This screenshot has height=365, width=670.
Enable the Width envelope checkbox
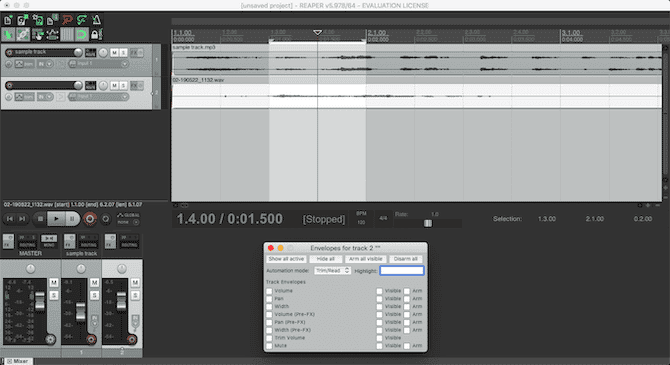coord(269,306)
